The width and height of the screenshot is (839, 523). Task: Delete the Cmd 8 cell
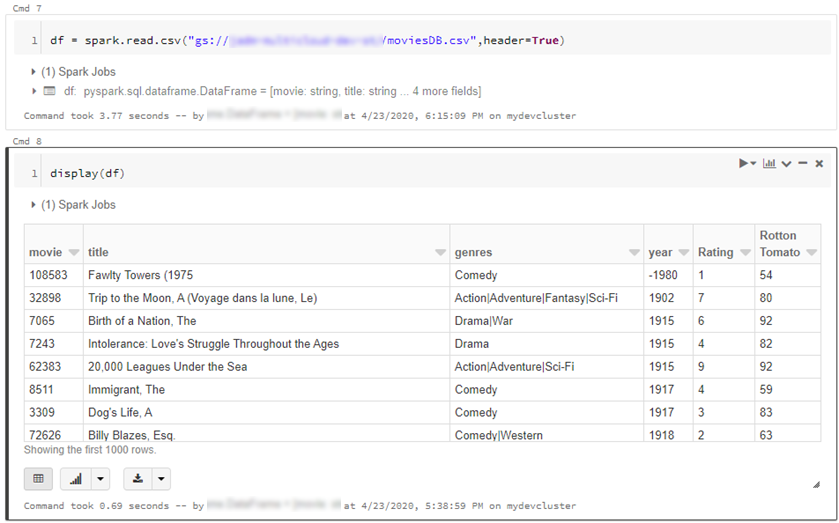tap(819, 164)
